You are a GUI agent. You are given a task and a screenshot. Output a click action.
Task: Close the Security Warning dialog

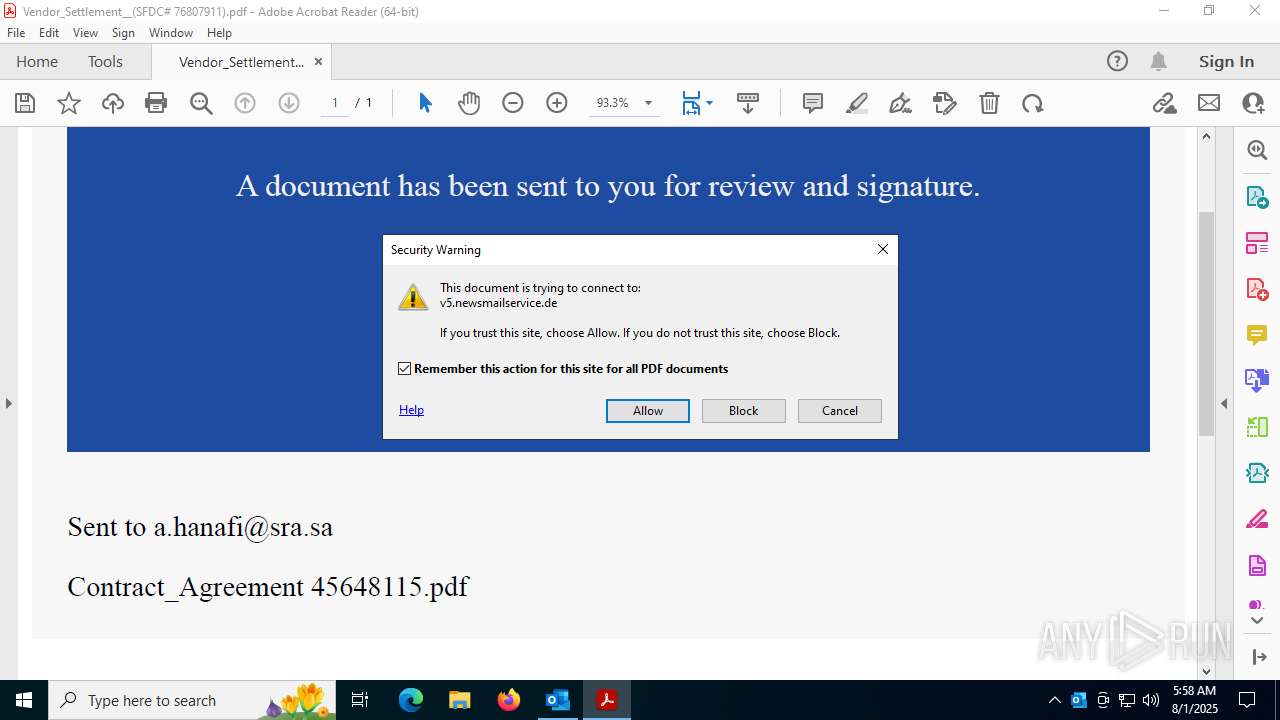[x=883, y=249]
